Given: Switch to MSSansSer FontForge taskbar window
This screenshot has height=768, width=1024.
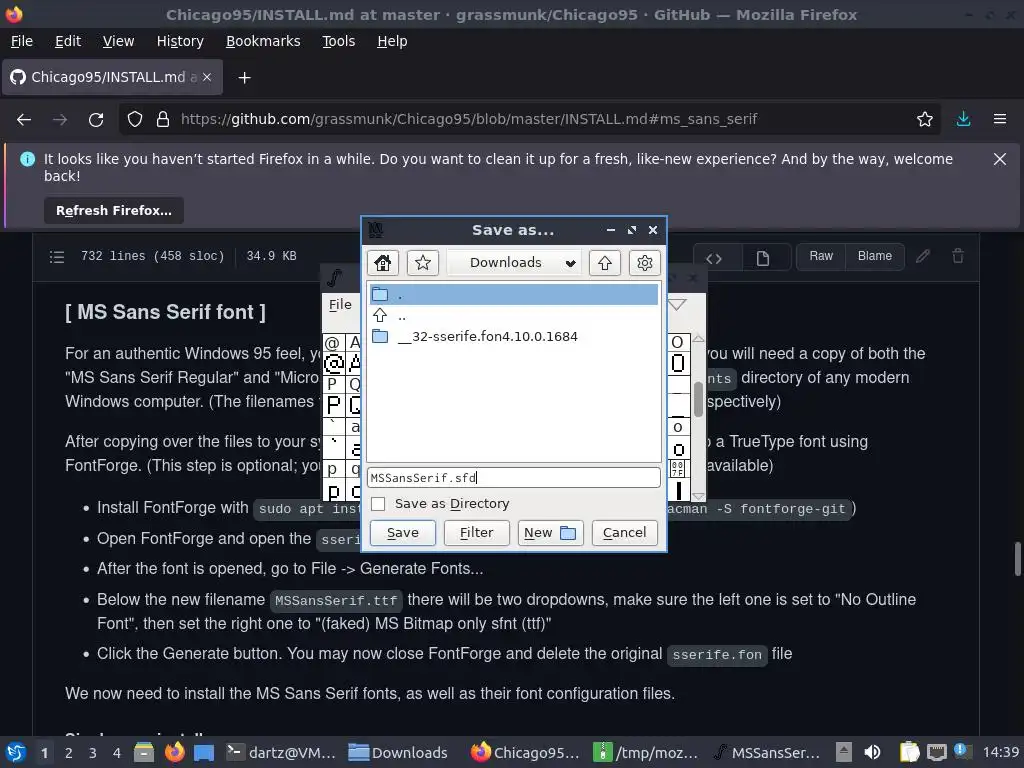Looking at the screenshot, I should coord(768,753).
